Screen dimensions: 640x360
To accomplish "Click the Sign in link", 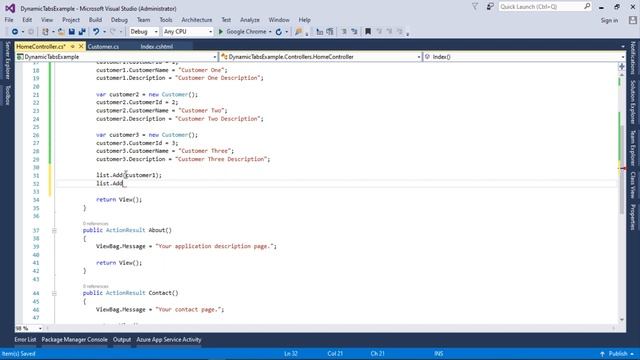I will pos(609,20).
